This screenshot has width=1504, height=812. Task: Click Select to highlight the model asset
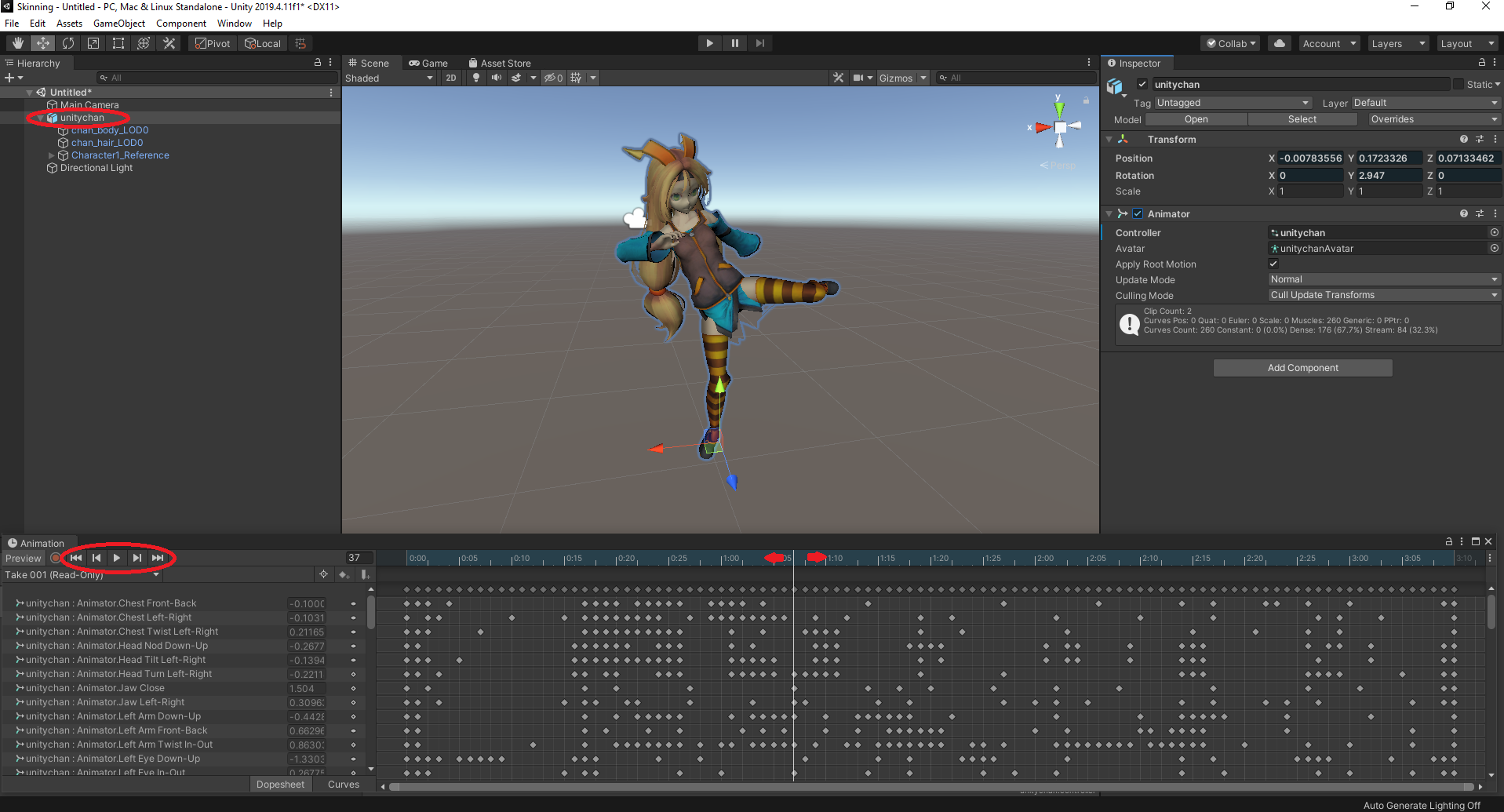(1302, 119)
